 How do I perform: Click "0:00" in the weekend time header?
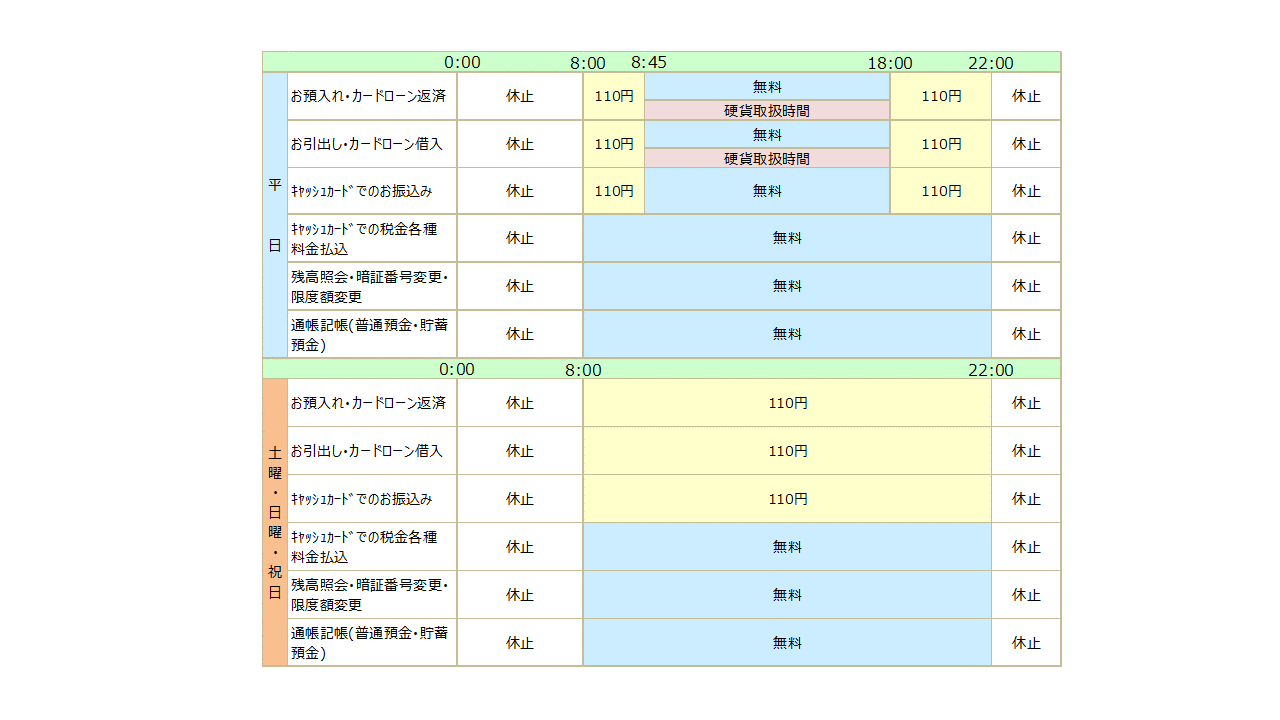(457, 369)
